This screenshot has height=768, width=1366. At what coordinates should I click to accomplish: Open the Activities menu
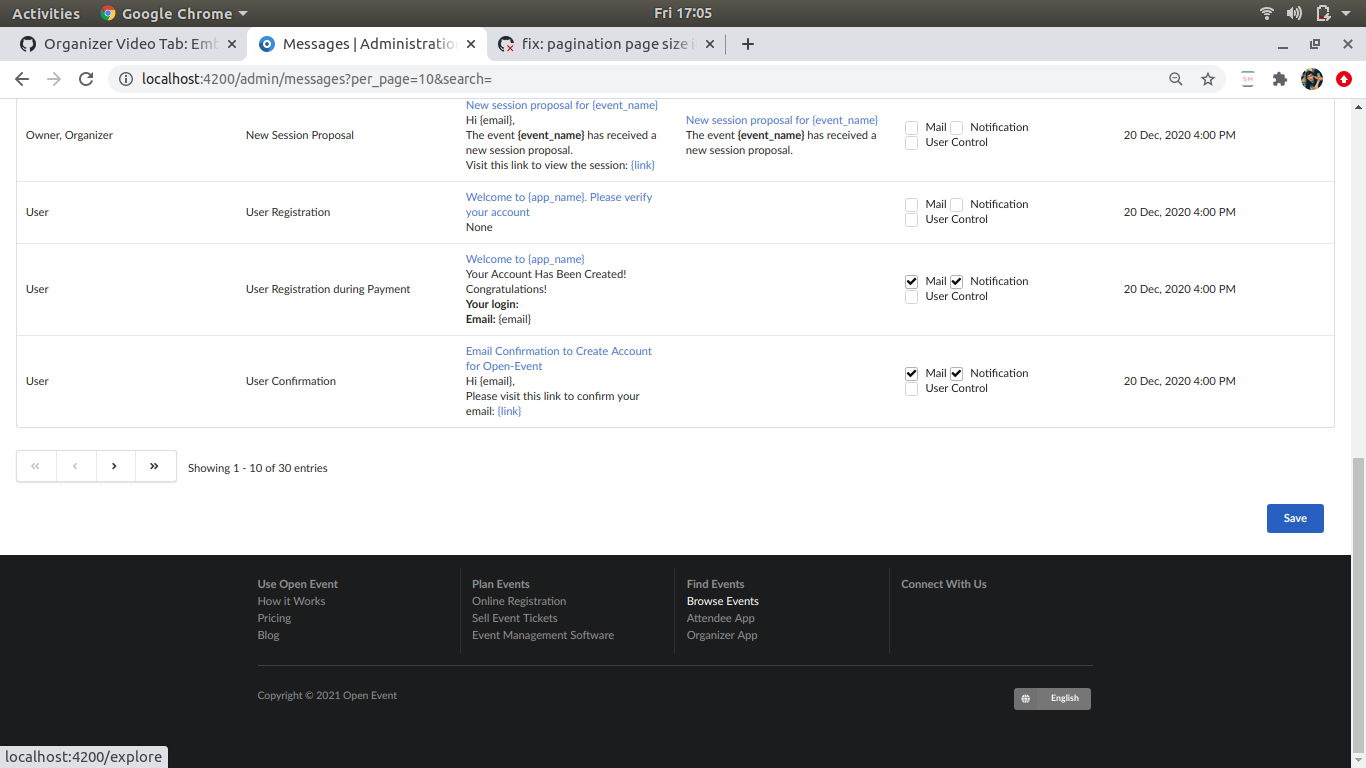coord(46,13)
